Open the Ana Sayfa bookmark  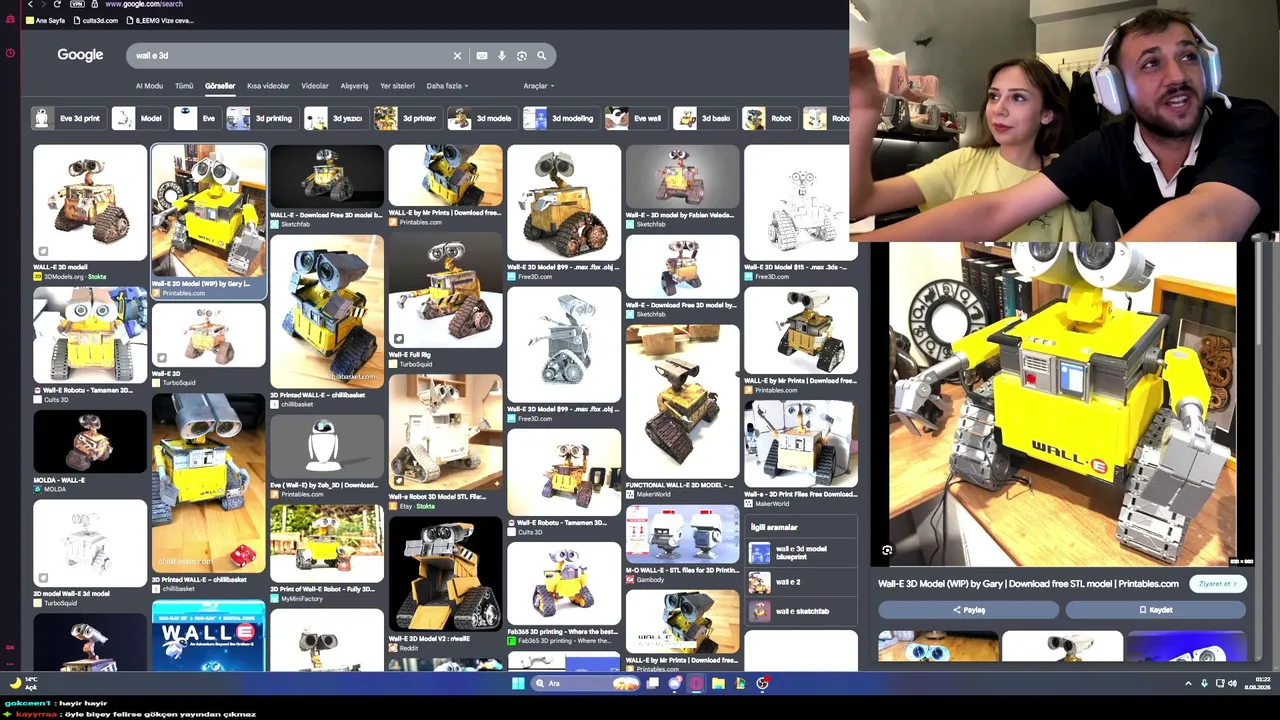point(45,21)
